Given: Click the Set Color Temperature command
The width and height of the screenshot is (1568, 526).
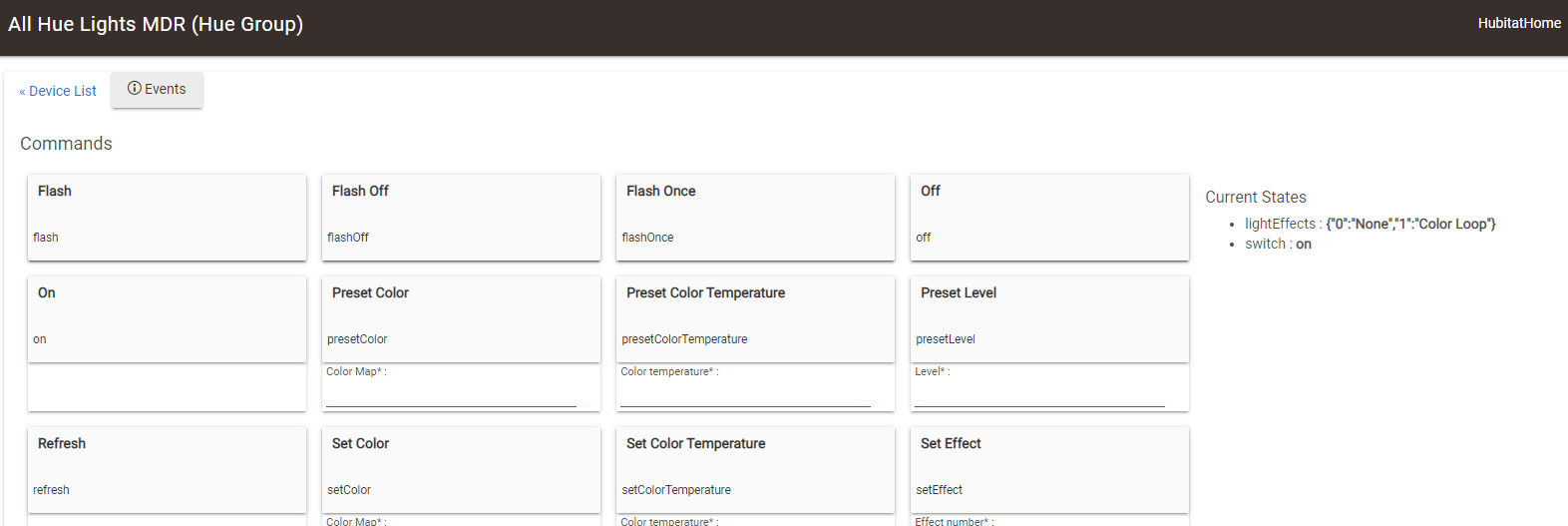Looking at the screenshot, I should 755,470.
